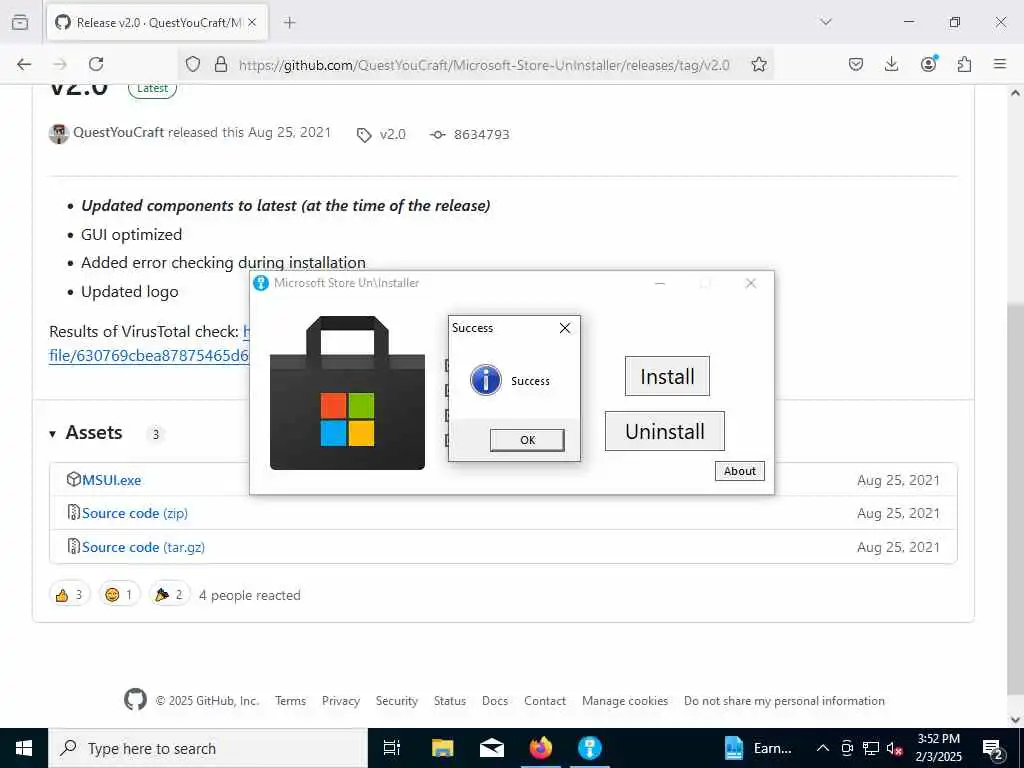Screen dimensions: 1024x768
Task: Open the Contact footer link
Action: (x=545, y=701)
